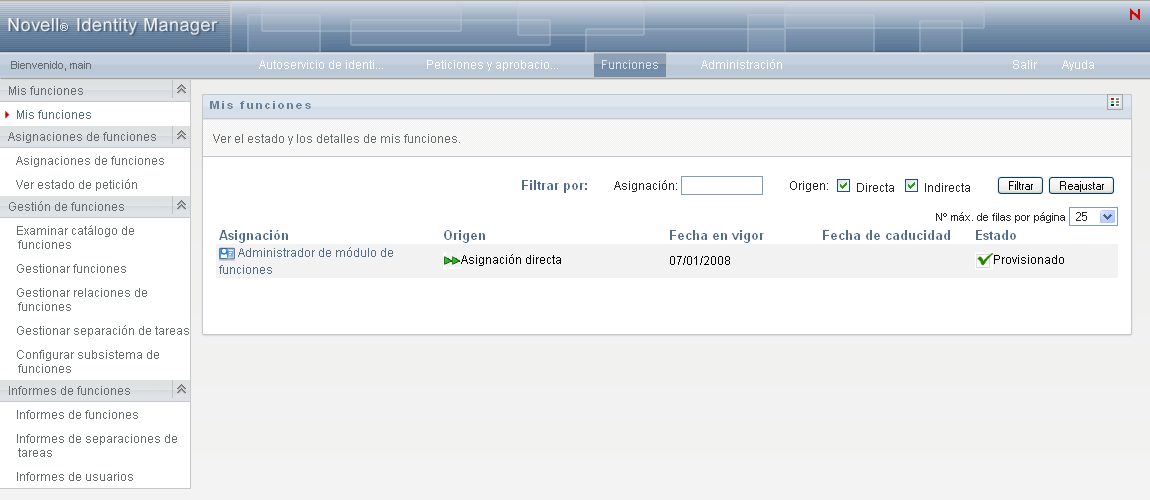Screen dimensions: 1150x500
Task: Sort by the Asignación column header
Action: coord(254,235)
